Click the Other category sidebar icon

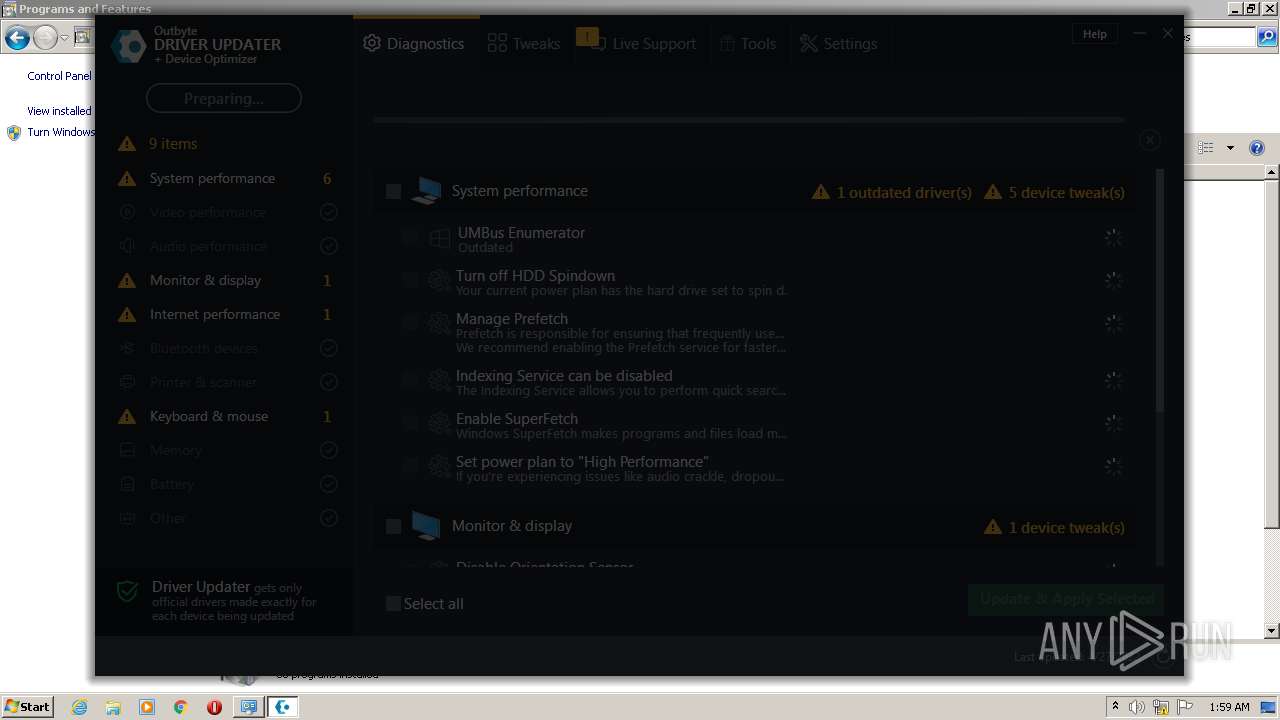(127, 518)
